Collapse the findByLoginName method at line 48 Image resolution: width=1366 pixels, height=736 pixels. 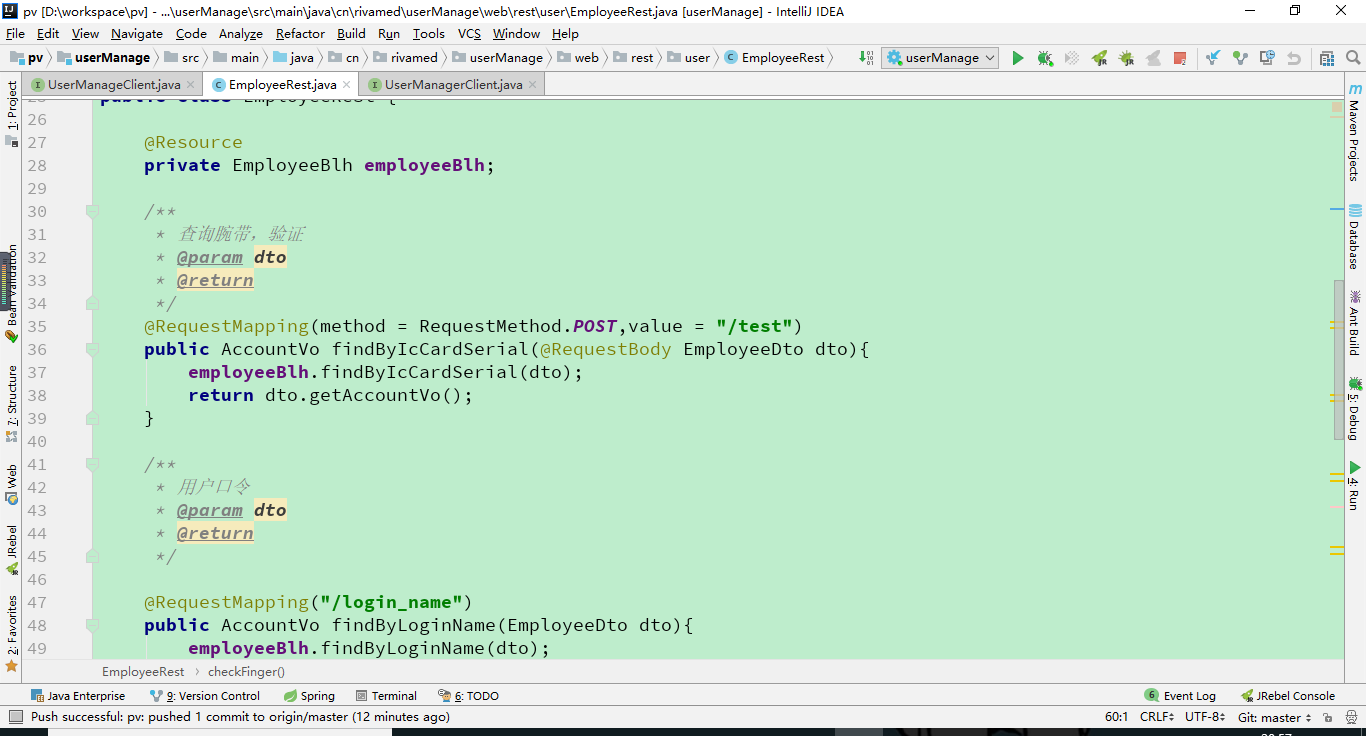coord(92,625)
